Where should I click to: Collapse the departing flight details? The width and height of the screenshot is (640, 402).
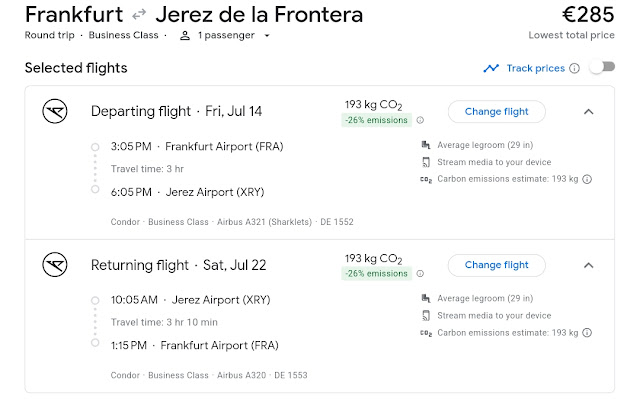coord(588,111)
